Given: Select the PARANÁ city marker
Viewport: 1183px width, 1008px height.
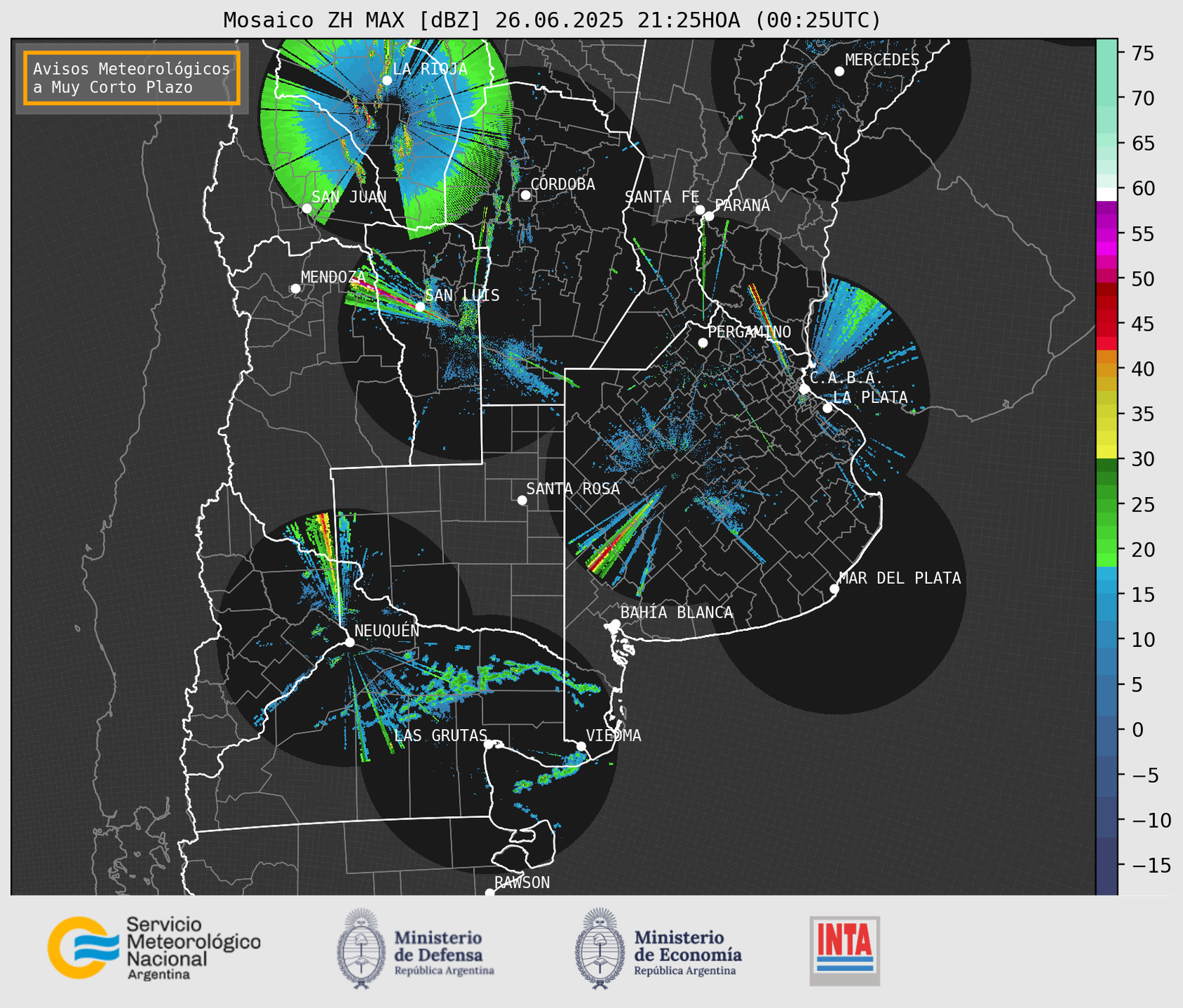Looking at the screenshot, I should (709, 216).
